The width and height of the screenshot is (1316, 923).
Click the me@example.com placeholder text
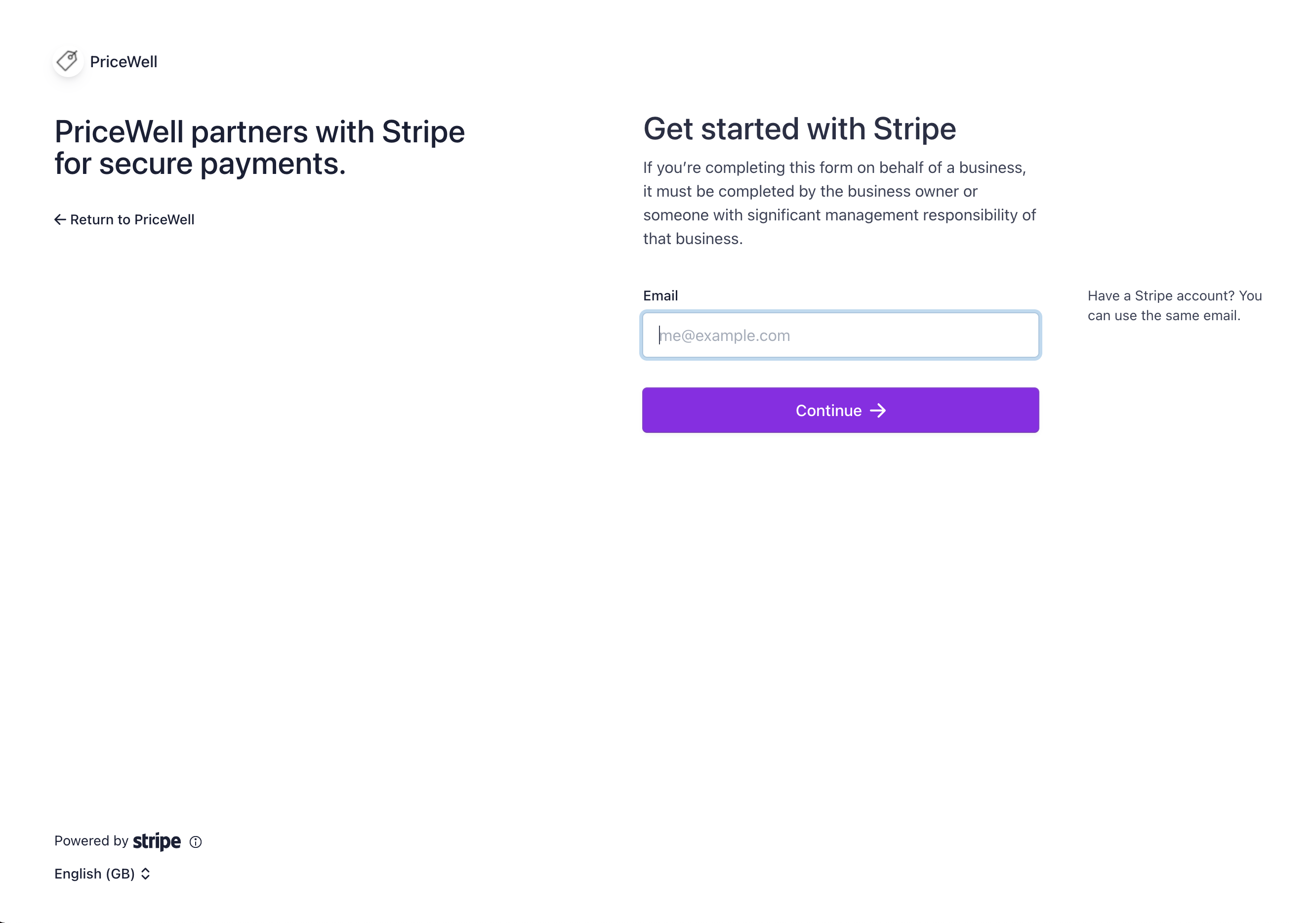point(725,336)
